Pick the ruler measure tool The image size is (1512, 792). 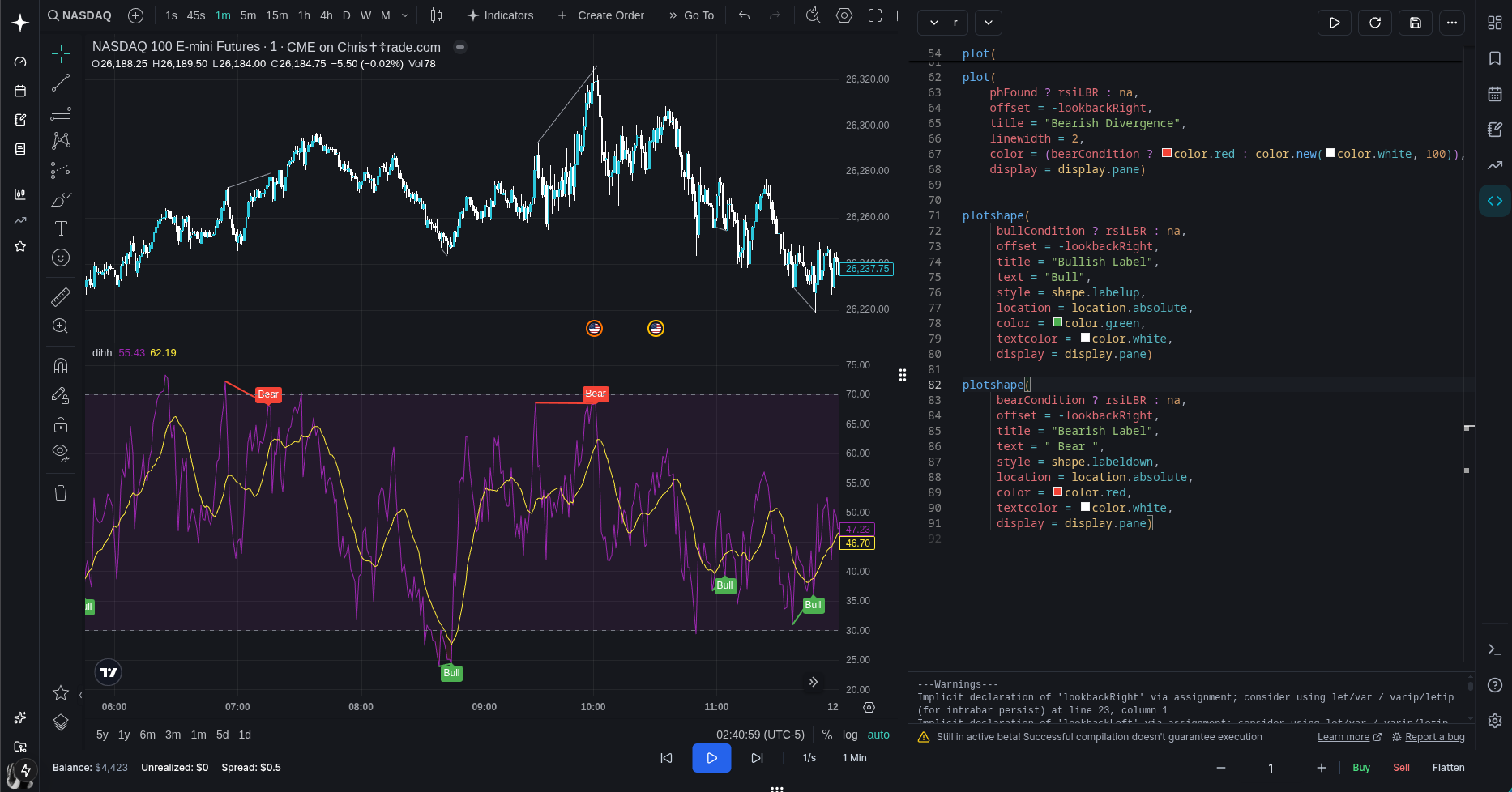[x=61, y=297]
